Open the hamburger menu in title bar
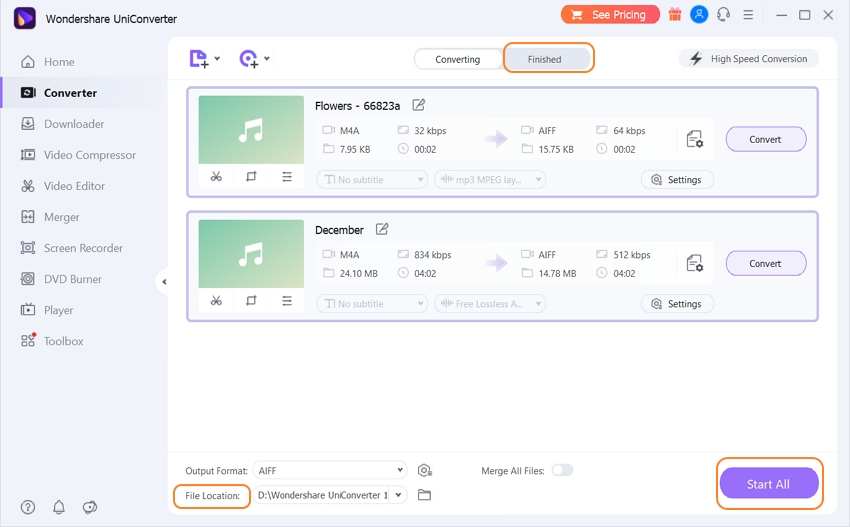 (x=748, y=15)
